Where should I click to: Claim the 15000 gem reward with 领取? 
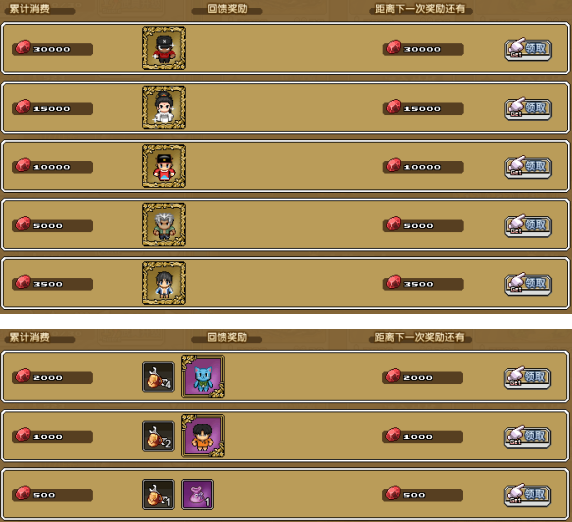528,109
